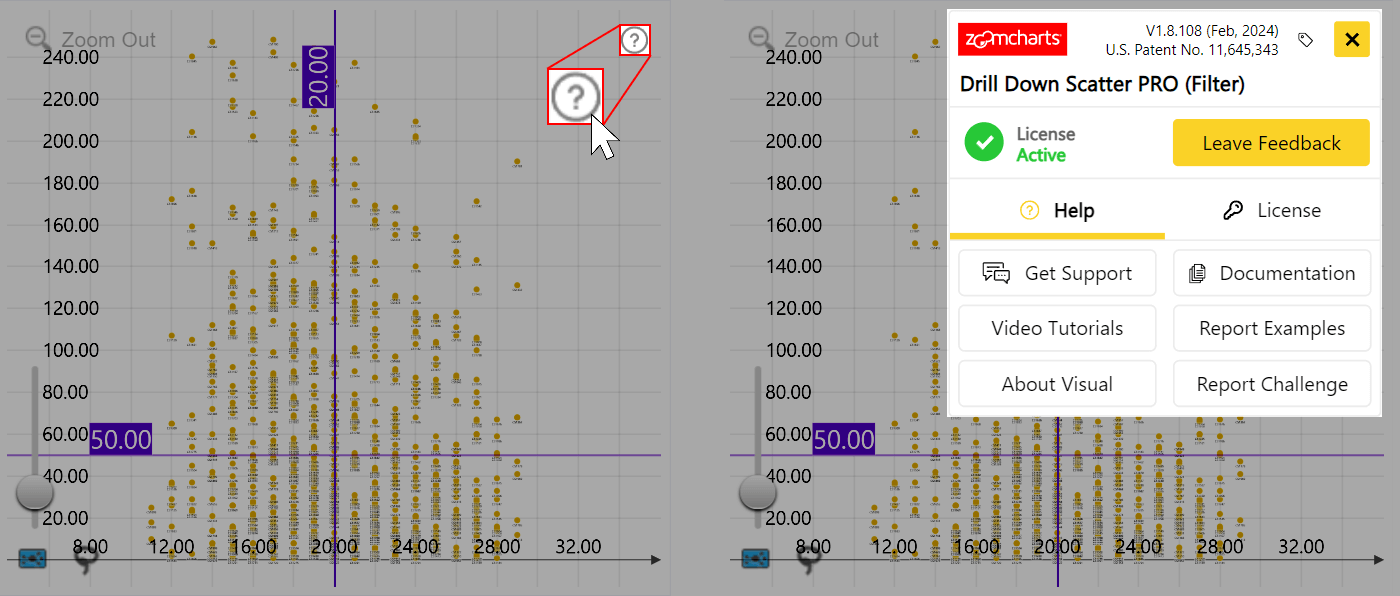The height and width of the screenshot is (596, 1400).
Task: Open Documentation from the Help panel
Action: pos(1271,273)
